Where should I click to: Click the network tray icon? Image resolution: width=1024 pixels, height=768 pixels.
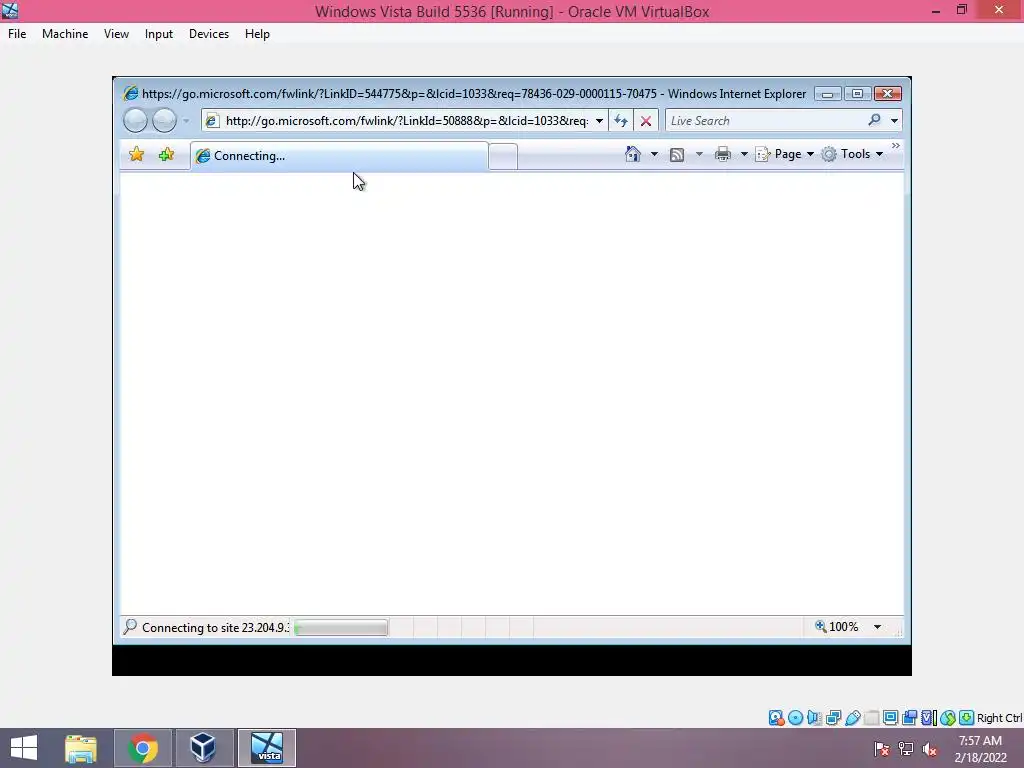pos(906,749)
